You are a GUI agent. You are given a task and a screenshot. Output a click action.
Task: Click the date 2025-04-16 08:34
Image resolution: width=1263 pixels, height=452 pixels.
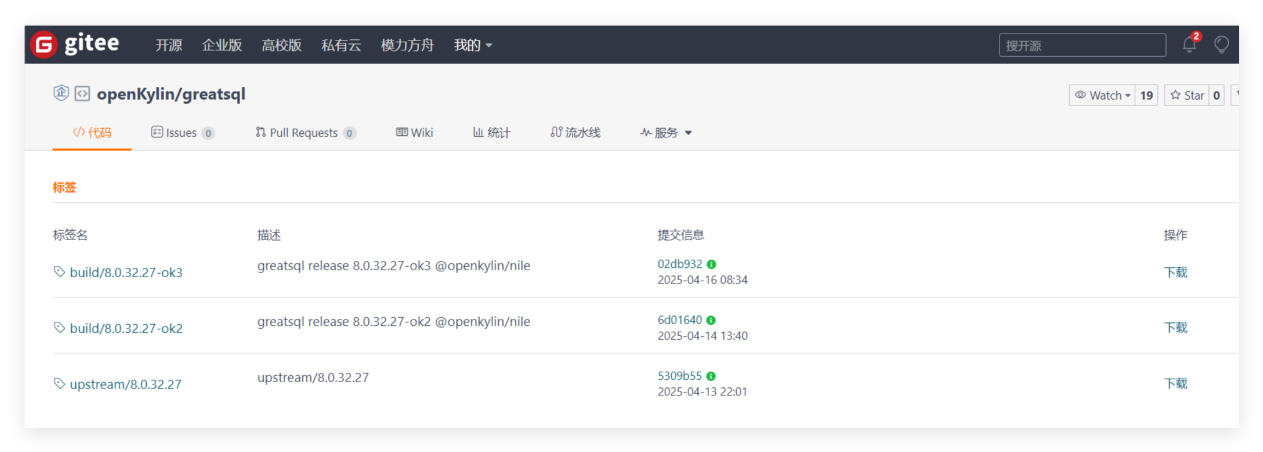702,280
